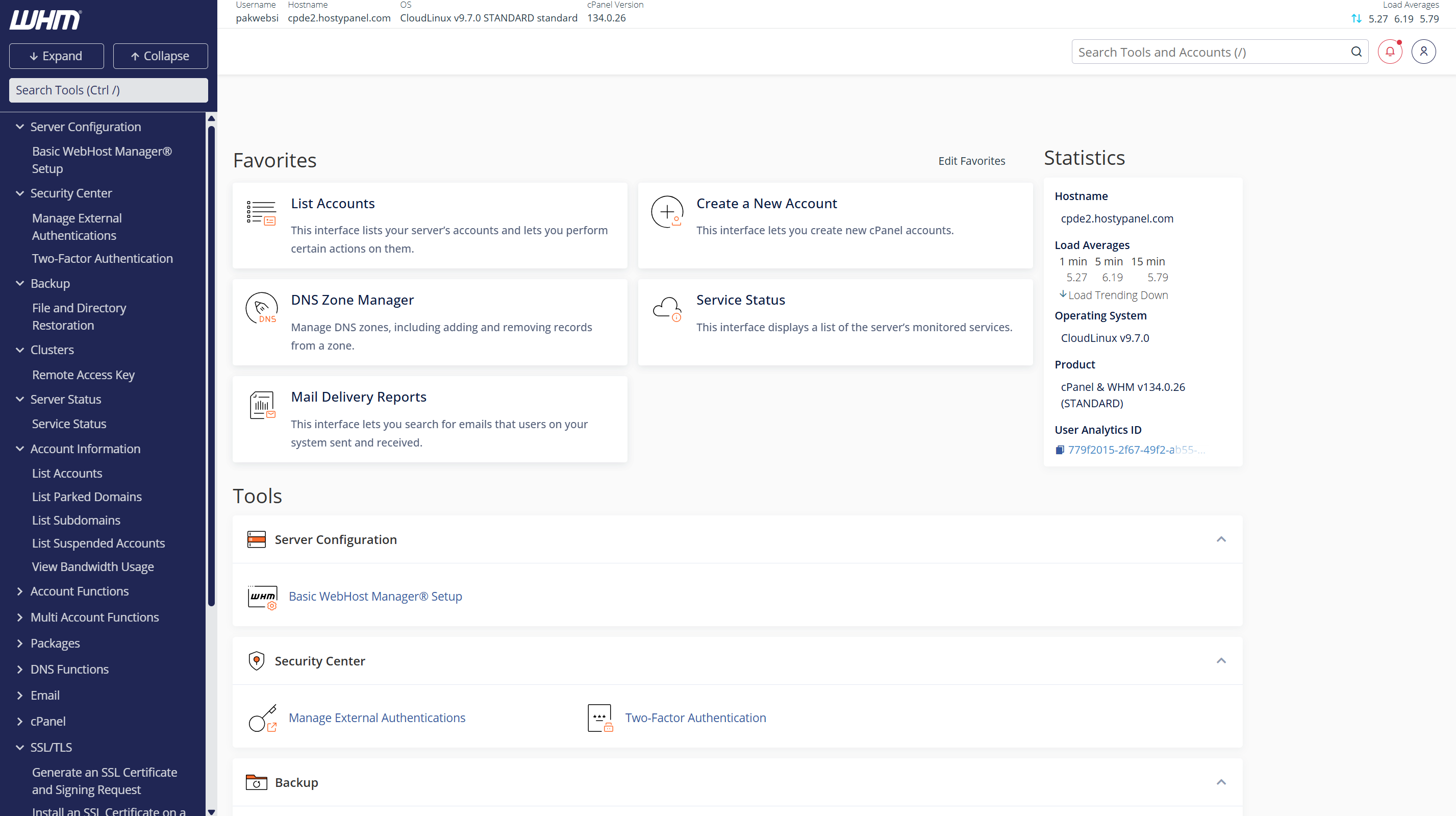This screenshot has width=1456, height=816.
Task: Click the sidebar scrollbar up arrow
Action: click(x=211, y=118)
